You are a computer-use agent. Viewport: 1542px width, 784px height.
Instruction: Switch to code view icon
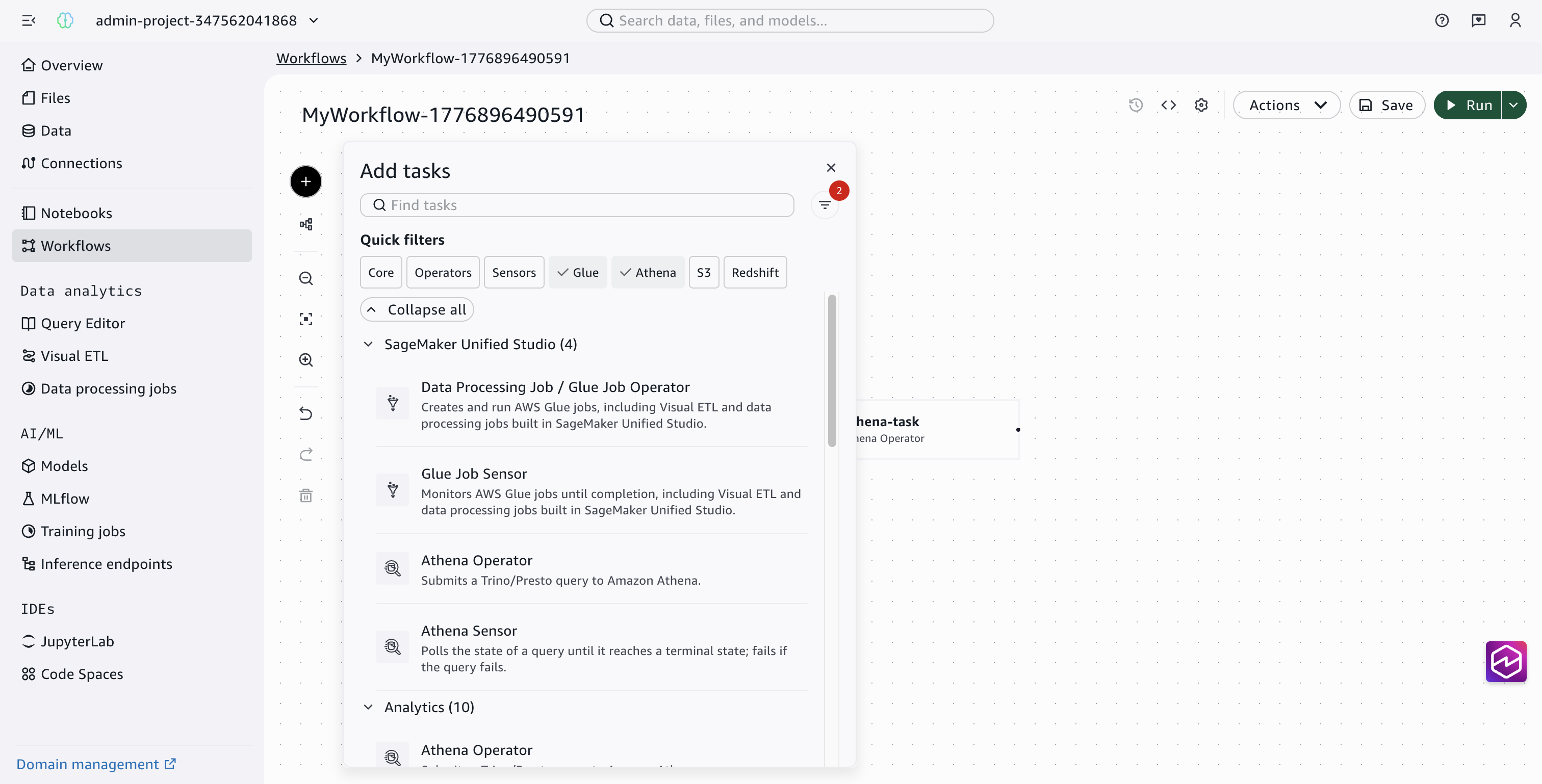(1168, 106)
